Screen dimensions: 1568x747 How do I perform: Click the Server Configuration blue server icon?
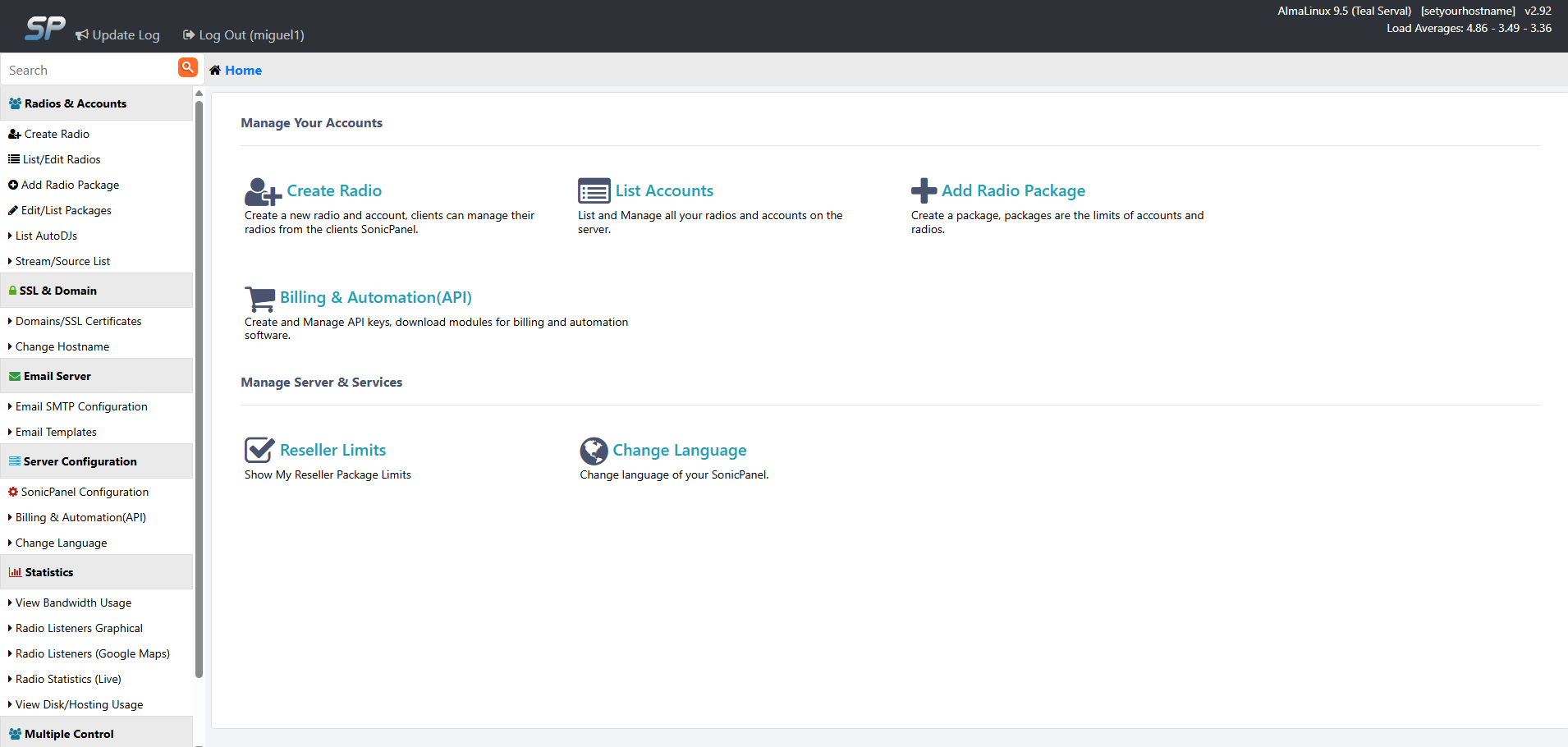[x=15, y=461]
